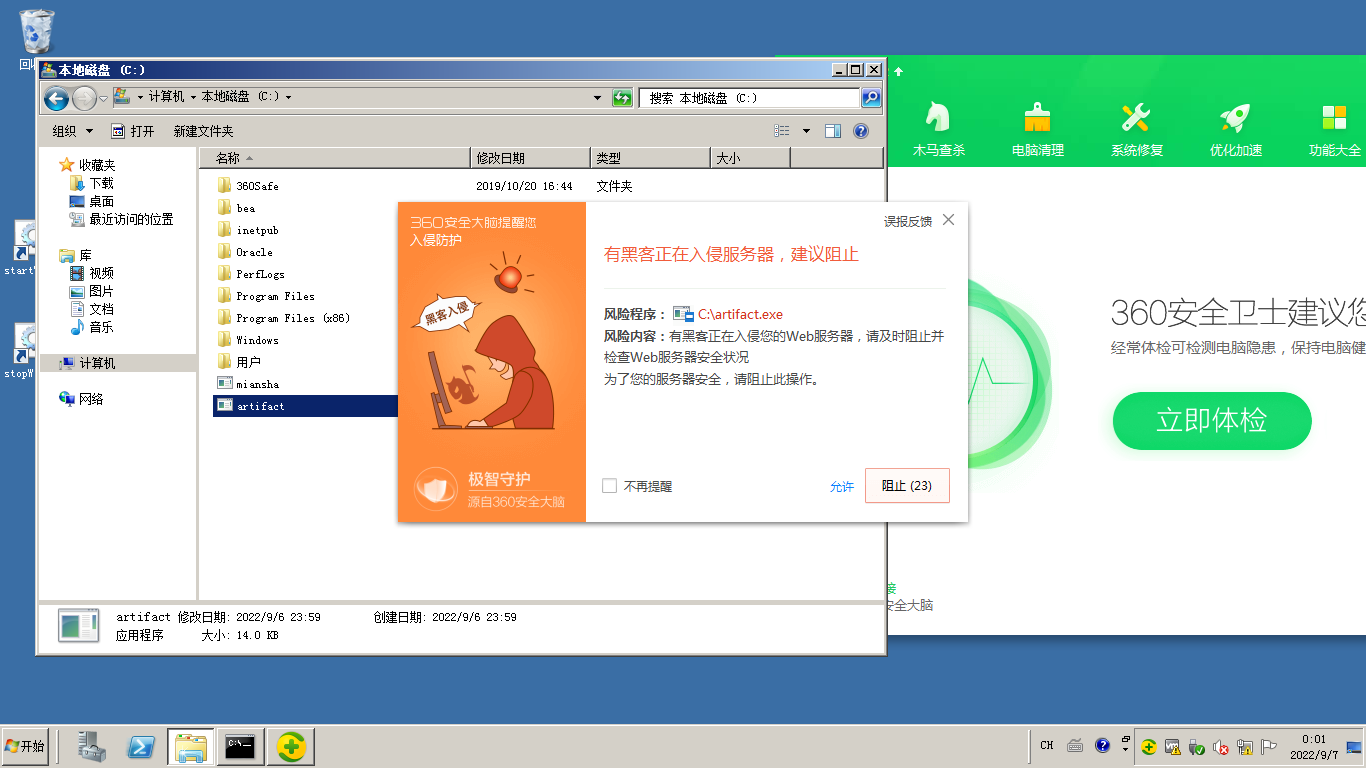Click the Explorer help icon
Screen dimensions: 1366x768
(860, 131)
